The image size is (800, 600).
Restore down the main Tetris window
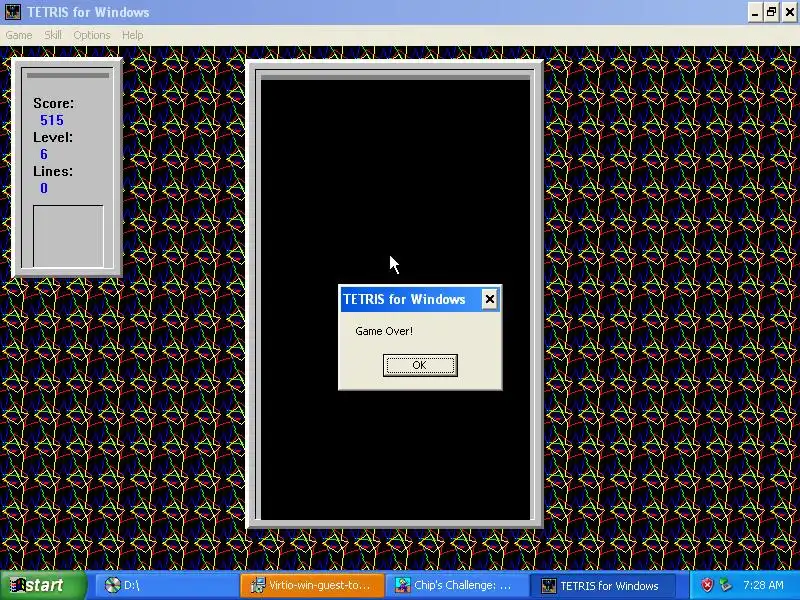[772, 12]
